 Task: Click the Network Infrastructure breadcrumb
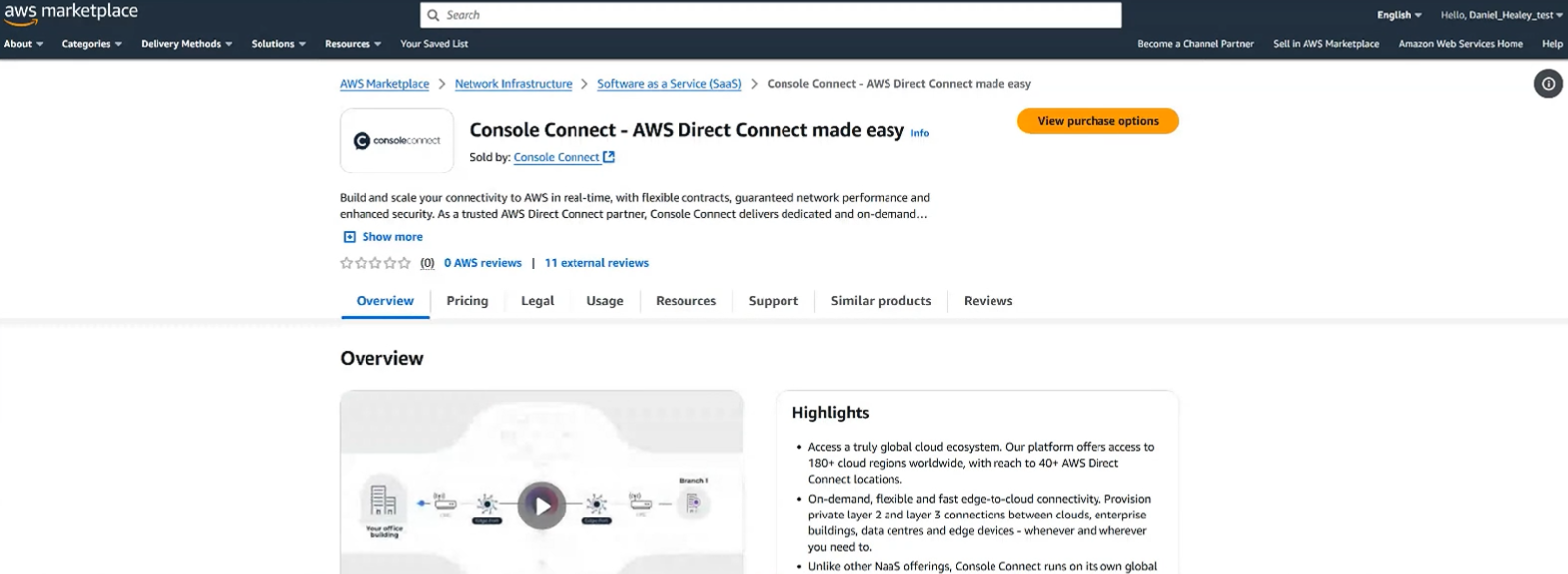click(x=513, y=84)
